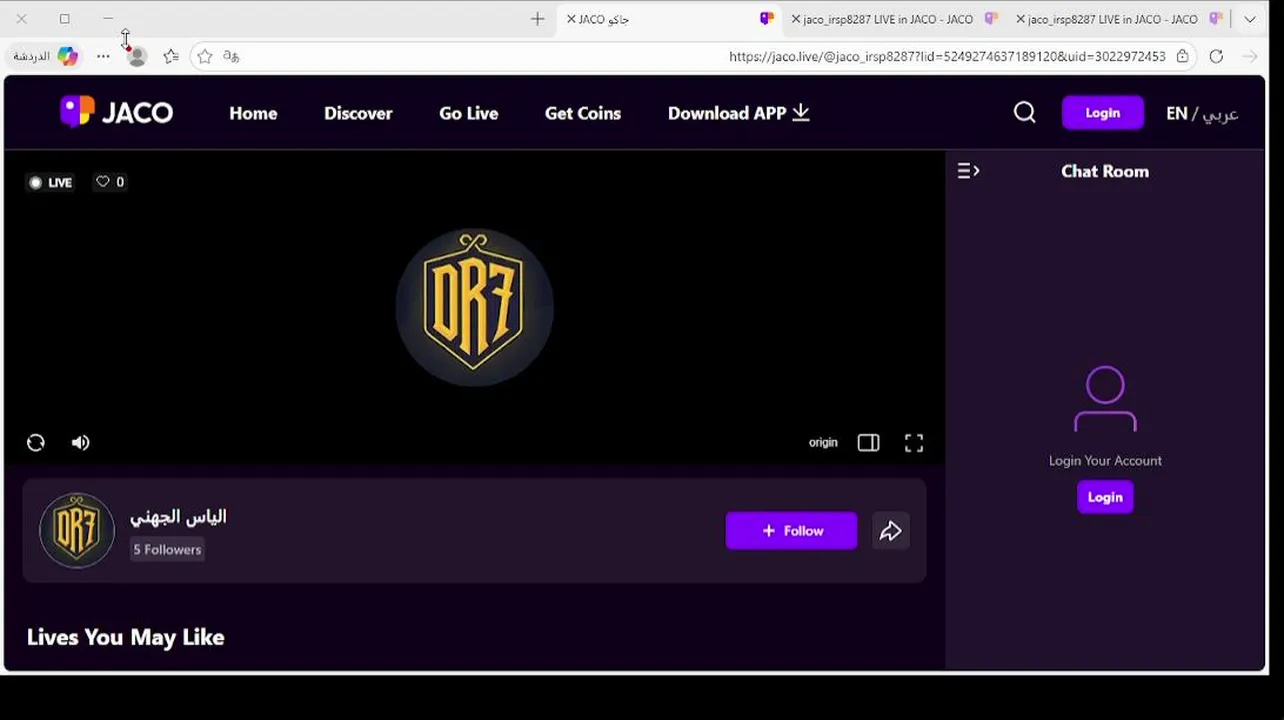Click the browser address bar URL
Image resolution: width=1284 pixels, height=720 pixels.
click(x=947, y=56)
